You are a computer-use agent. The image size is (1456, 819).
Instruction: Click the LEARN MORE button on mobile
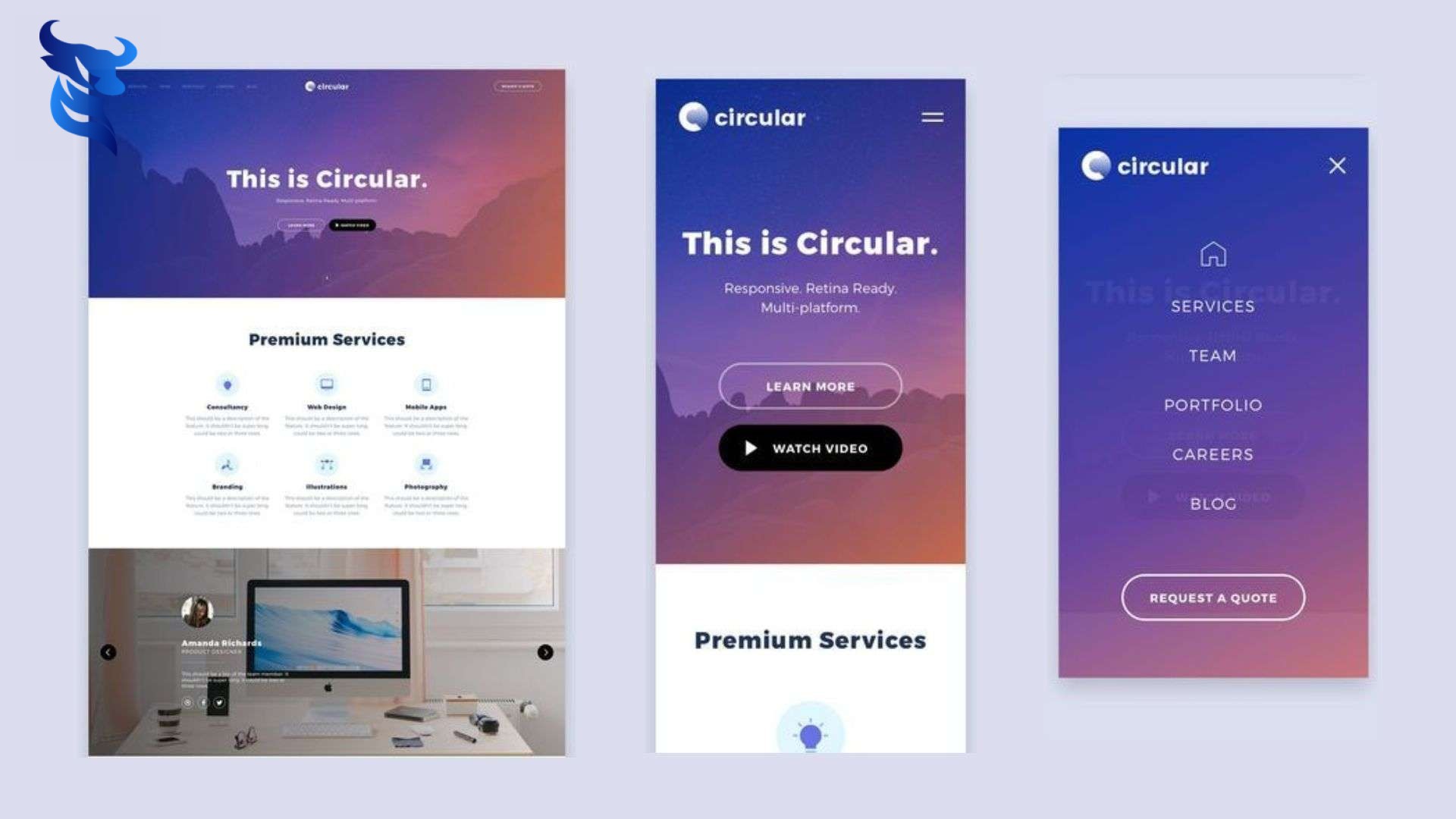coord(809,385)
